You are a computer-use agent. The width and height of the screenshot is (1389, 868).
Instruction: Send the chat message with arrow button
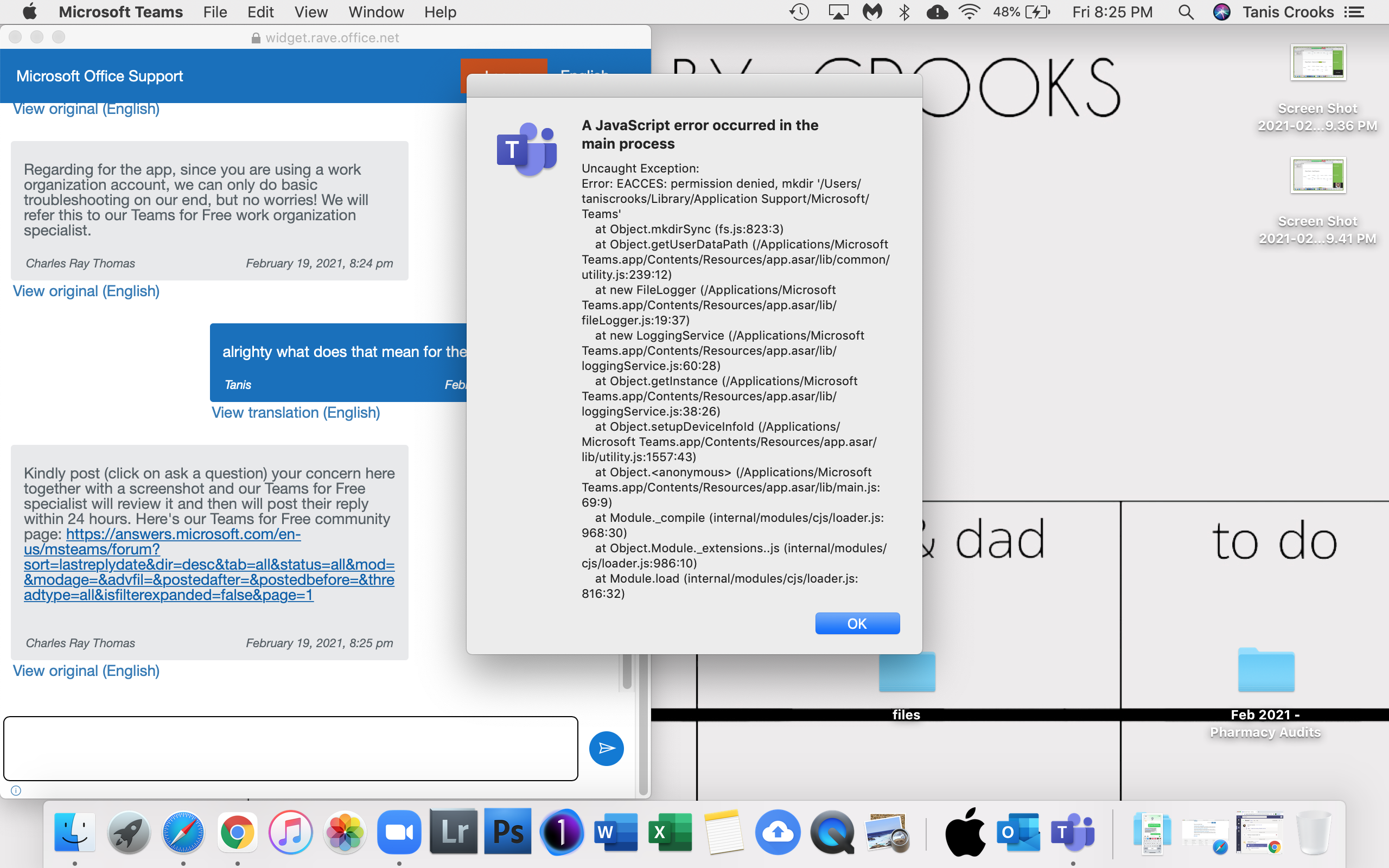tap(606, 748)
